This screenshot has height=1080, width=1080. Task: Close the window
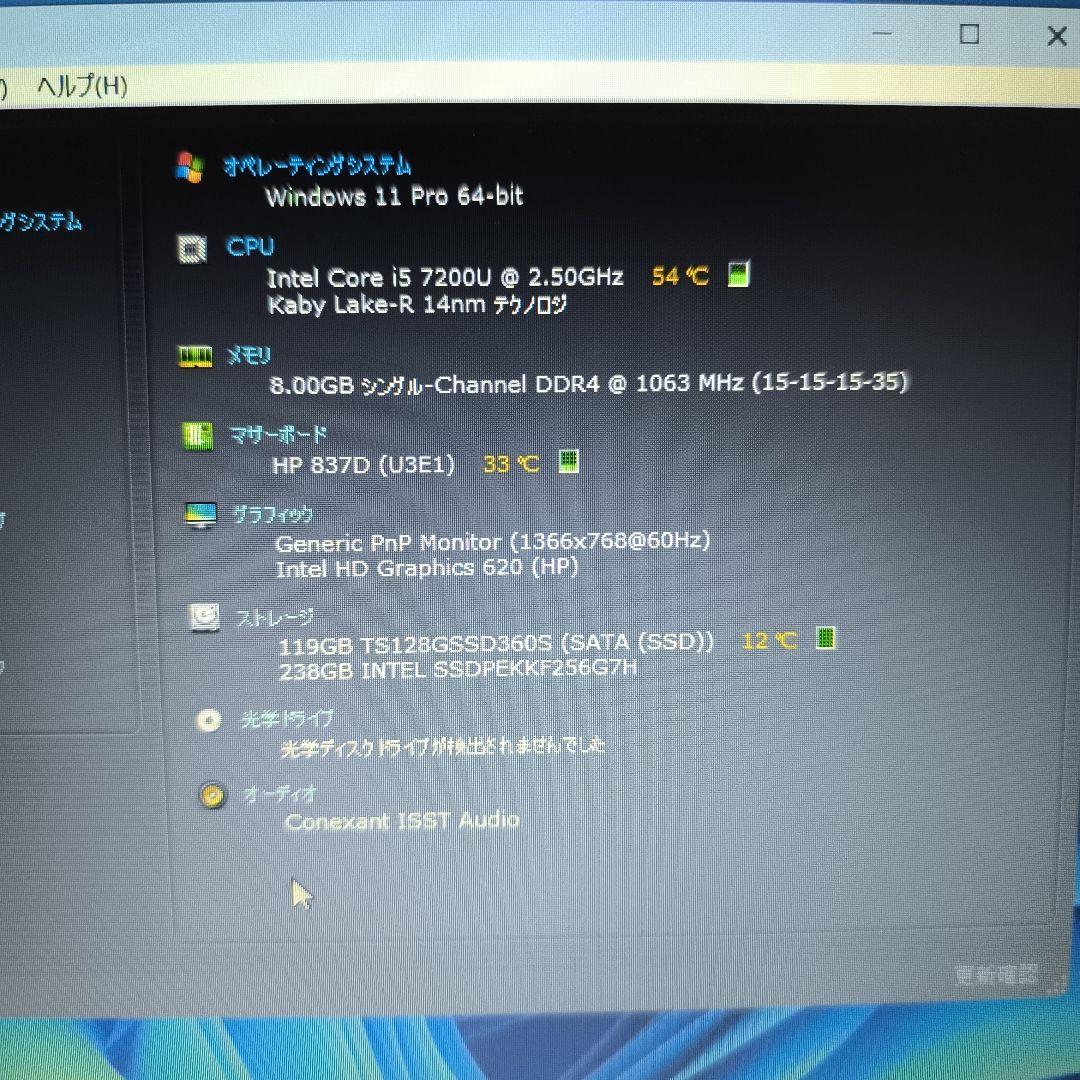(x=1057, y=35)
